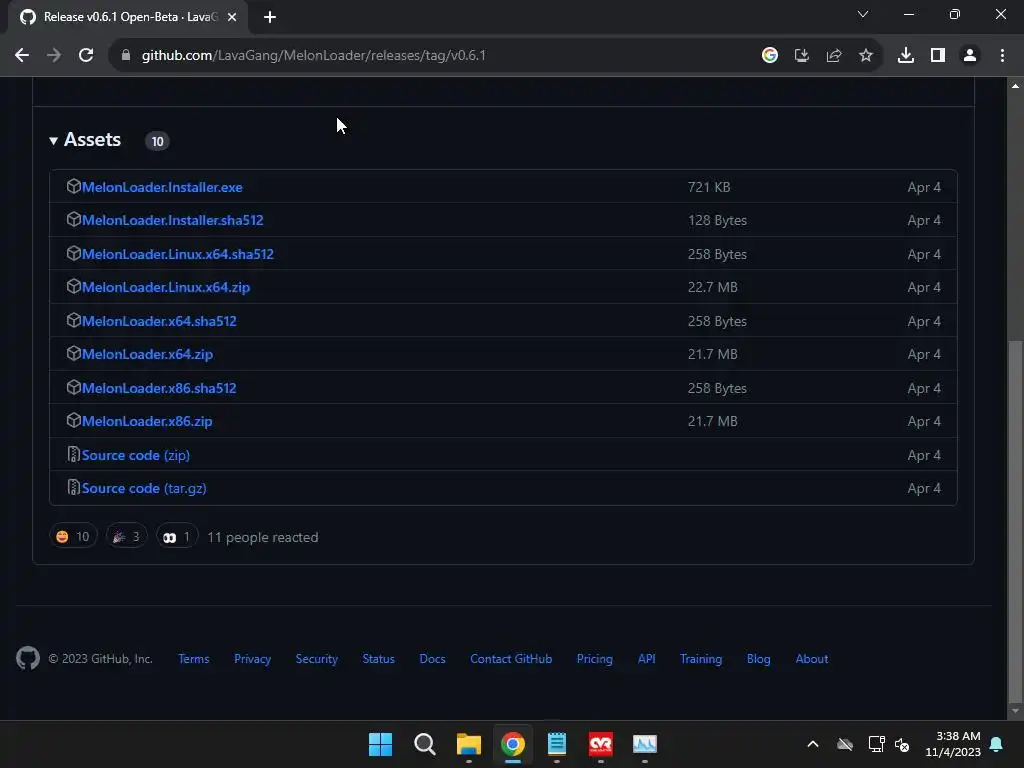Open taskbar Search
This screenshot has height=768, width=1024.
tap(424, 744)
